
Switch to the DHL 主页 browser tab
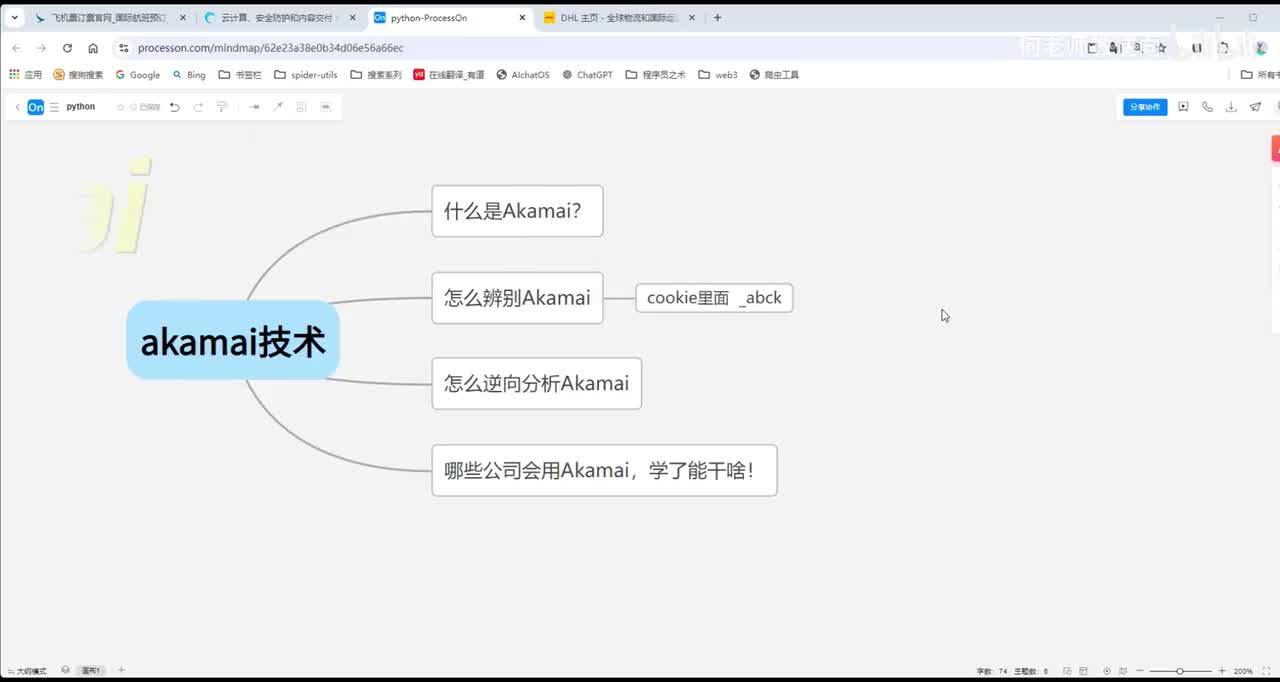click(618, 18)
